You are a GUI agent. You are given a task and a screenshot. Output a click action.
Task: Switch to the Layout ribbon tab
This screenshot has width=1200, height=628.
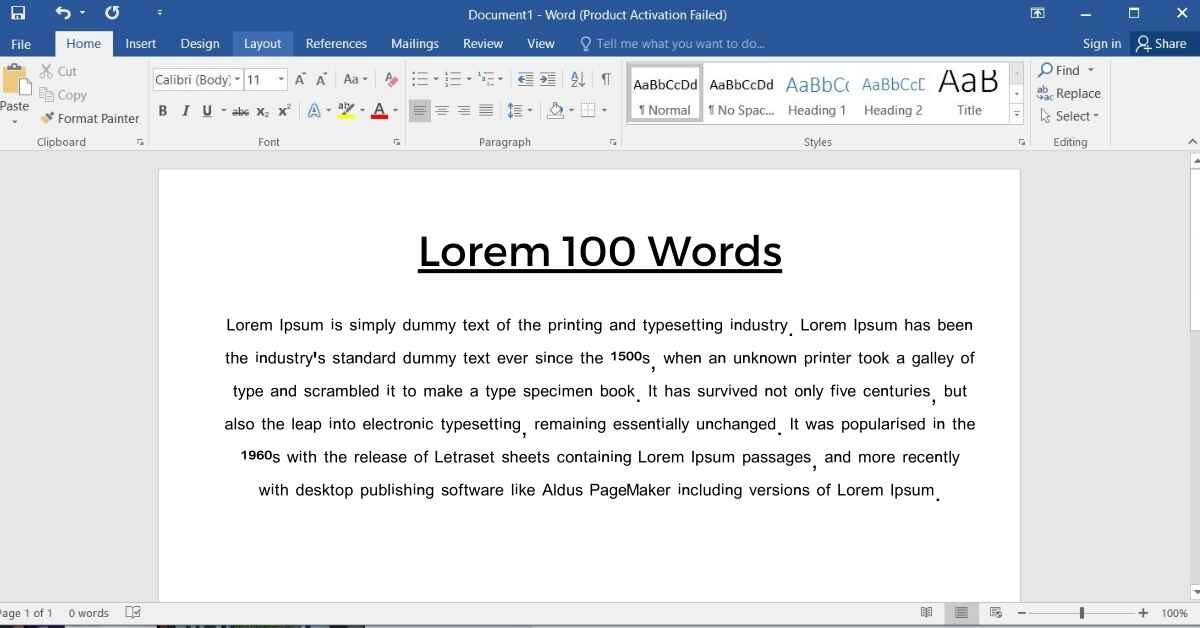click(262, 43)
